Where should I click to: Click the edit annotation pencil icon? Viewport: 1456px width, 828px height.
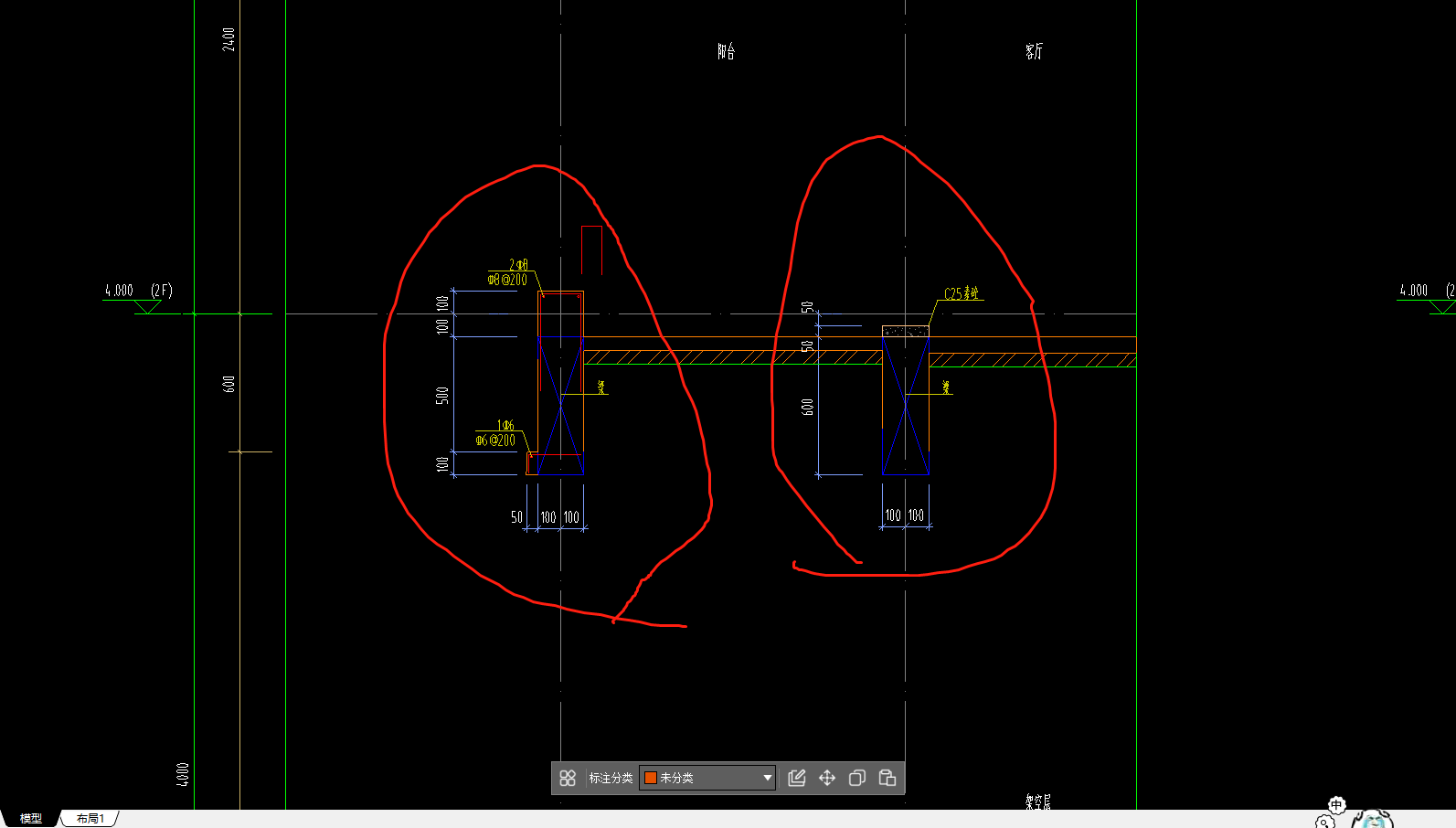pyautogui.click(x=797, y=778)
